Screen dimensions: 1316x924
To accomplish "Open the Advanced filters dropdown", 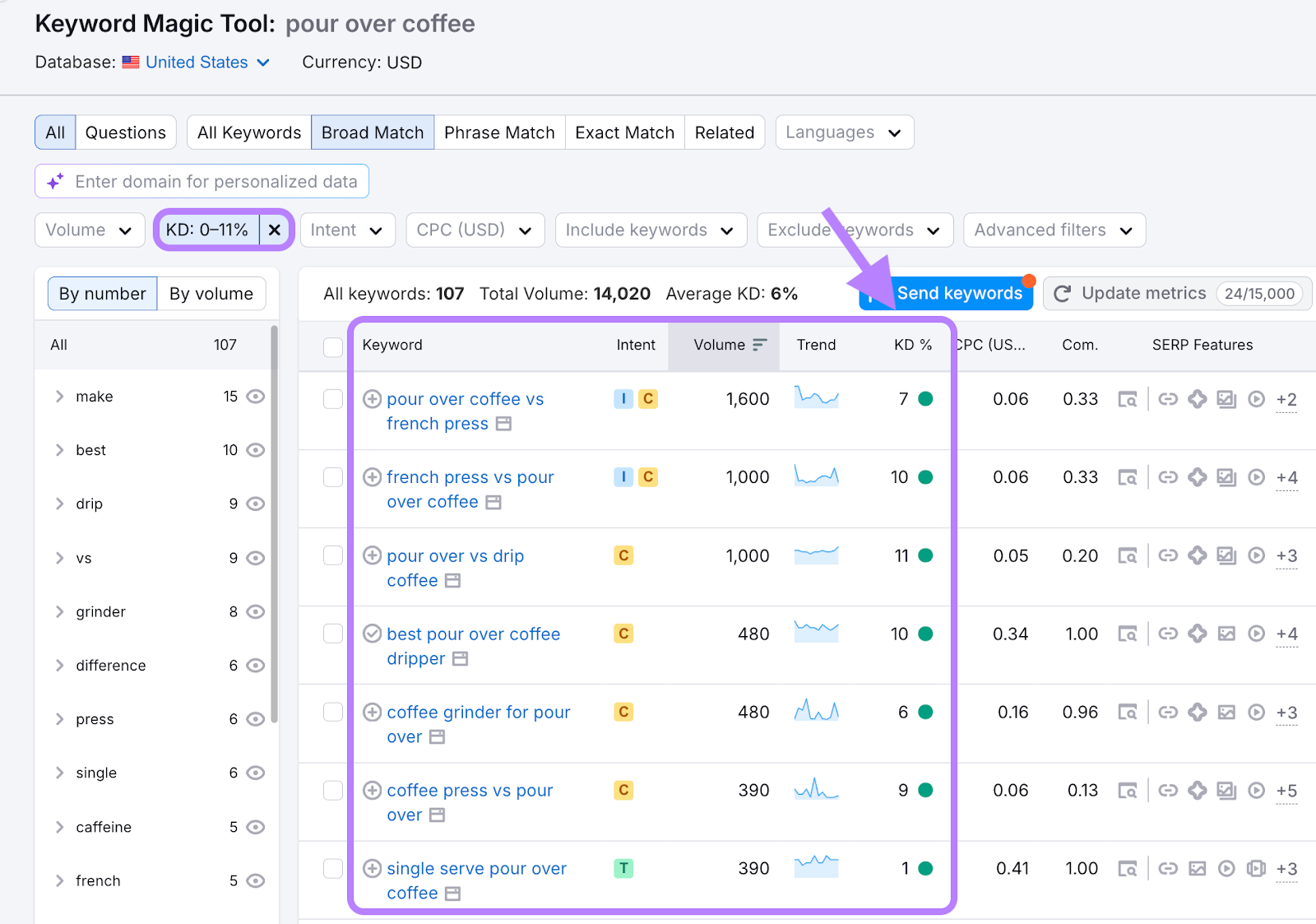I will point(1054,230).
